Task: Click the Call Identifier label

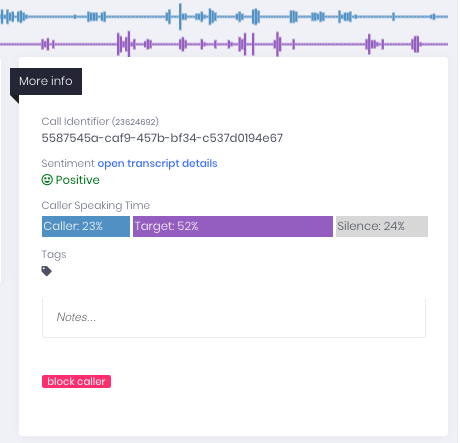Action: (75, 121)
